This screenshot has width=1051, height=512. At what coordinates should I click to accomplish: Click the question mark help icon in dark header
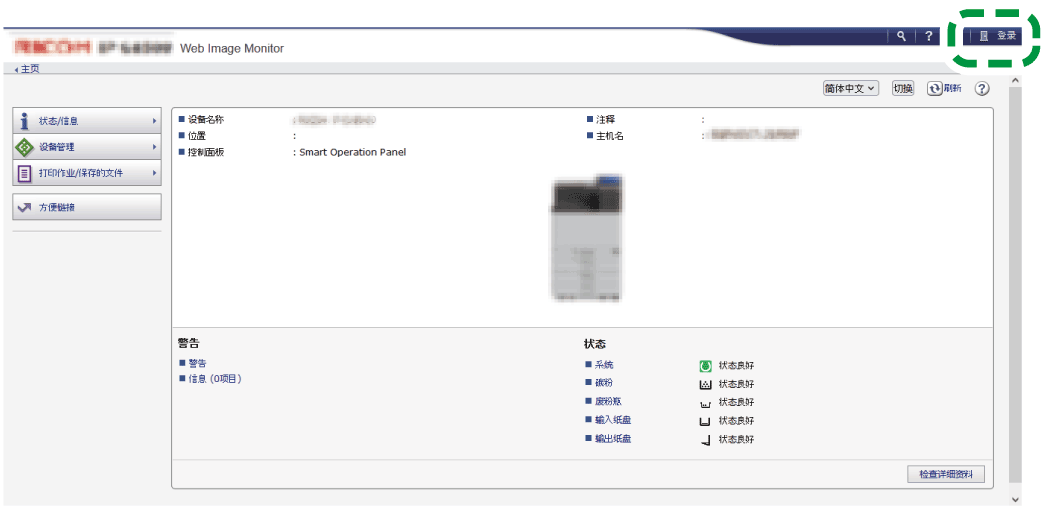929,36
